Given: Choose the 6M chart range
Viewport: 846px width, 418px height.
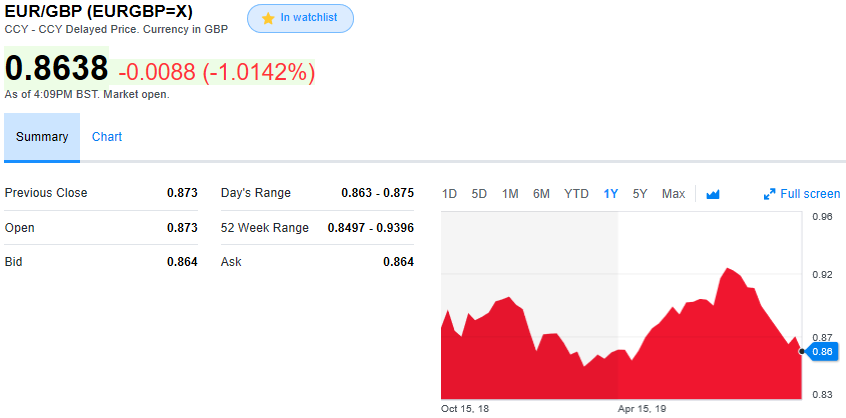Looking at the screenshot, I should pyautogui.click(x=541, y=194).
